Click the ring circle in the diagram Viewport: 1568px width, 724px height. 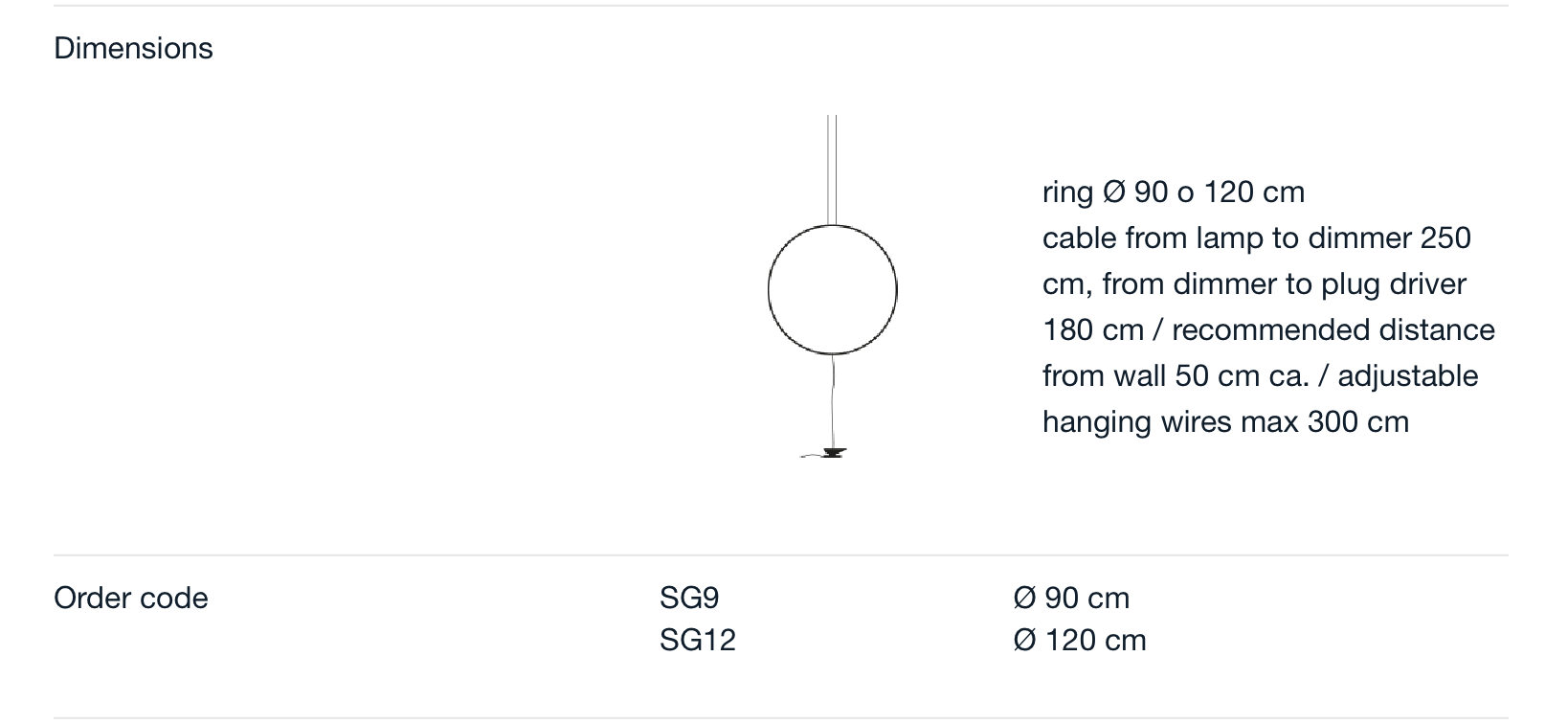(833, 289)
